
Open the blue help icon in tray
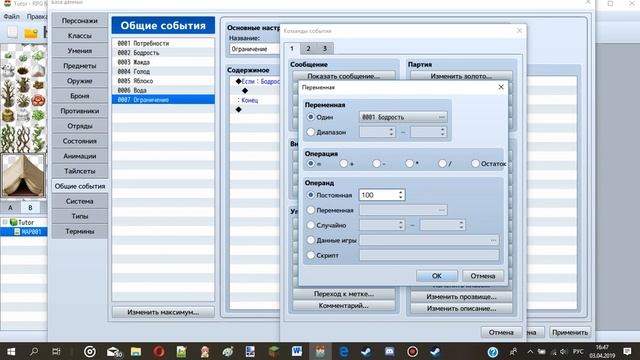493,352
